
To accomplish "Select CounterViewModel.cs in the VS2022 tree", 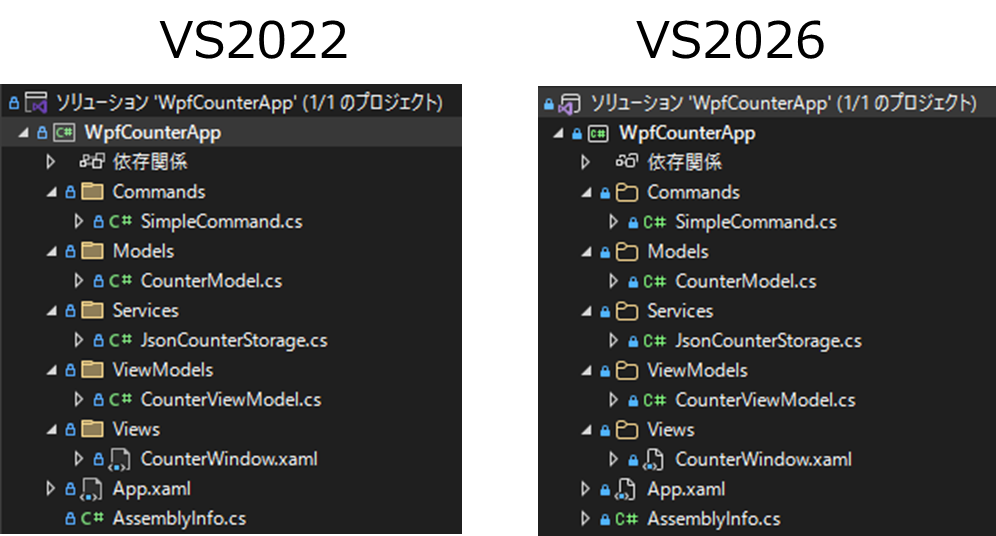I will coord(231,399).
